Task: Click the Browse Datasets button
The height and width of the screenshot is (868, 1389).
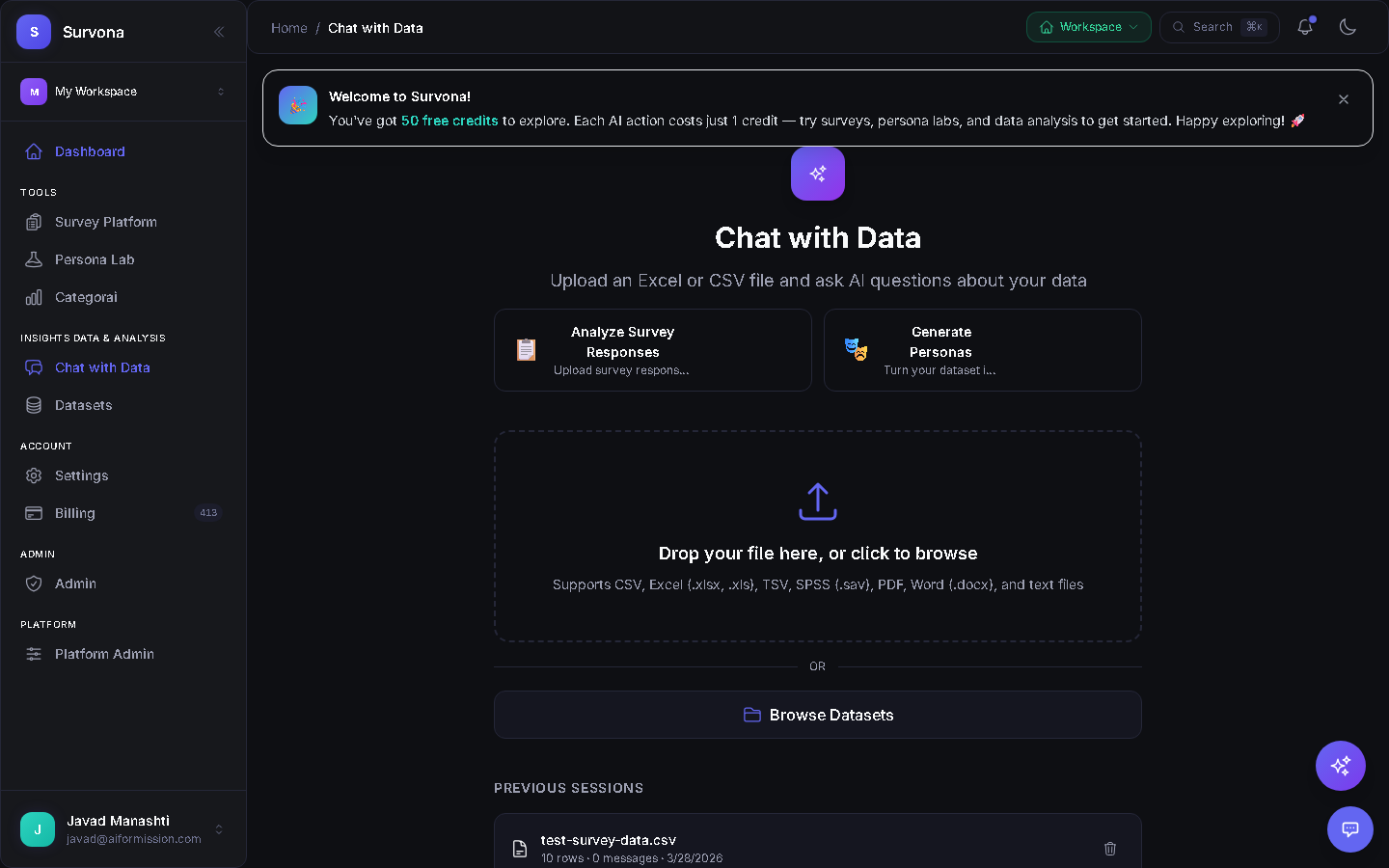Action: [817, 715]
